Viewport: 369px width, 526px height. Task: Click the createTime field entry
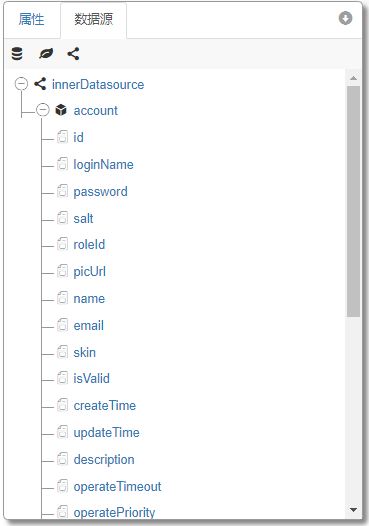click(x=105, y=406)
